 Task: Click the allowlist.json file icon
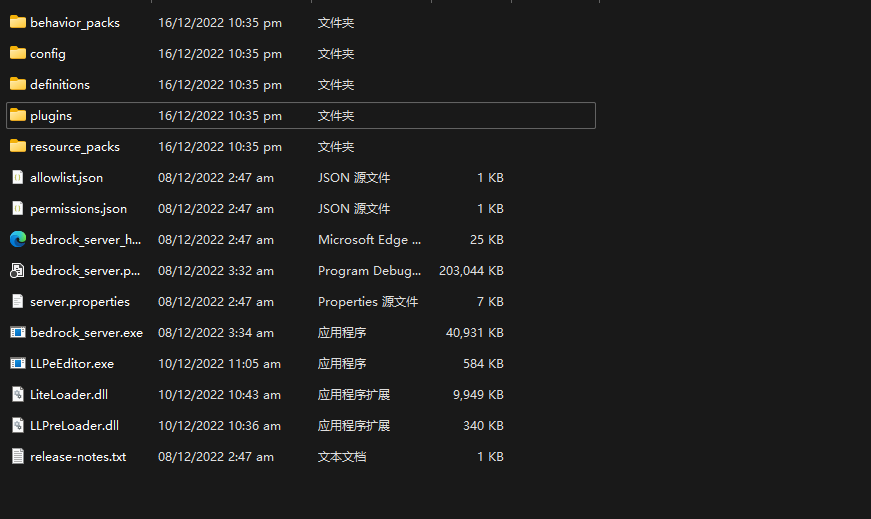pyautogui.click(x=18, y=177)
